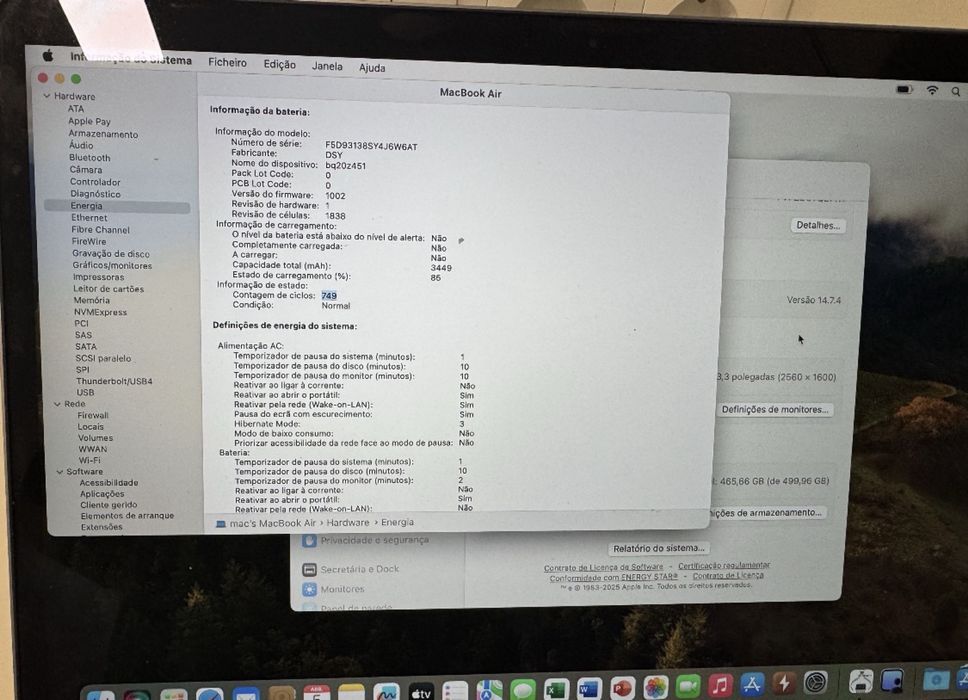968x700 pixels.
Task: Open Maps from the Dock
Action: (489, 690)
